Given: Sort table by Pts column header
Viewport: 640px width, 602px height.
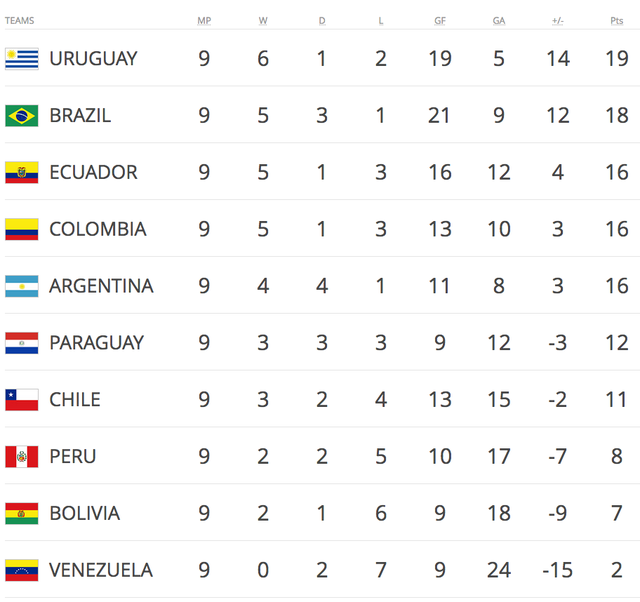Looking at the screenshot, I should 616,20.
